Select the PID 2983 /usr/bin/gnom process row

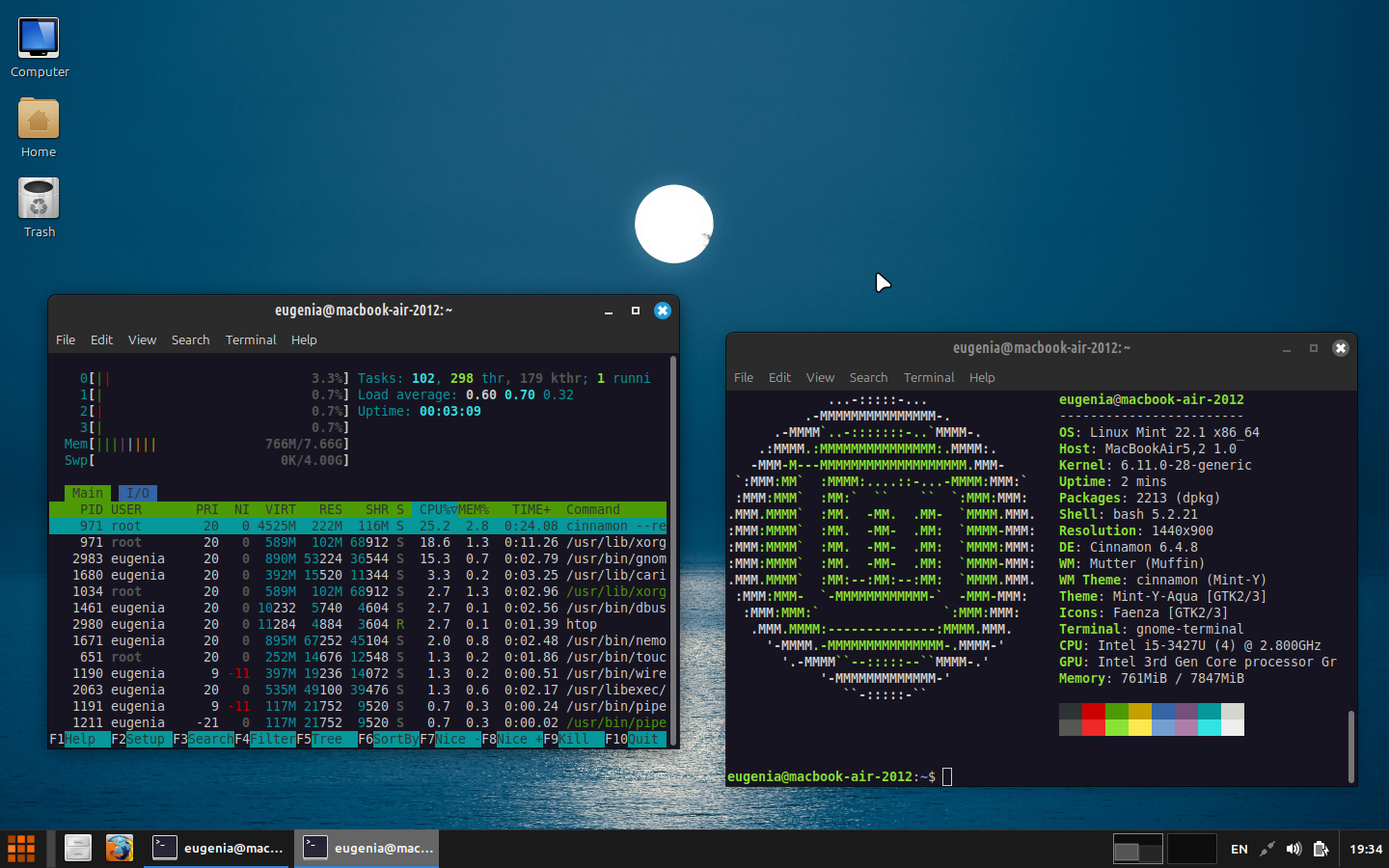coord(358,558)
